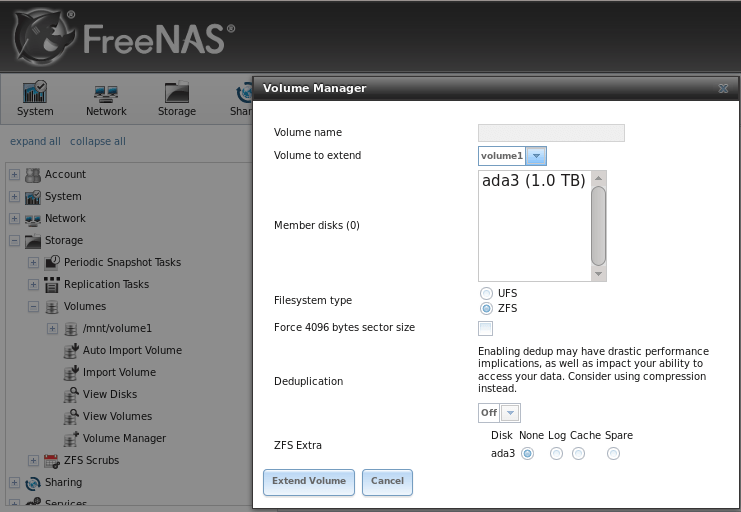Viewport: 741px width, 512px height.
Task: Click the Sharing tree icon
Action: [33, 483]
